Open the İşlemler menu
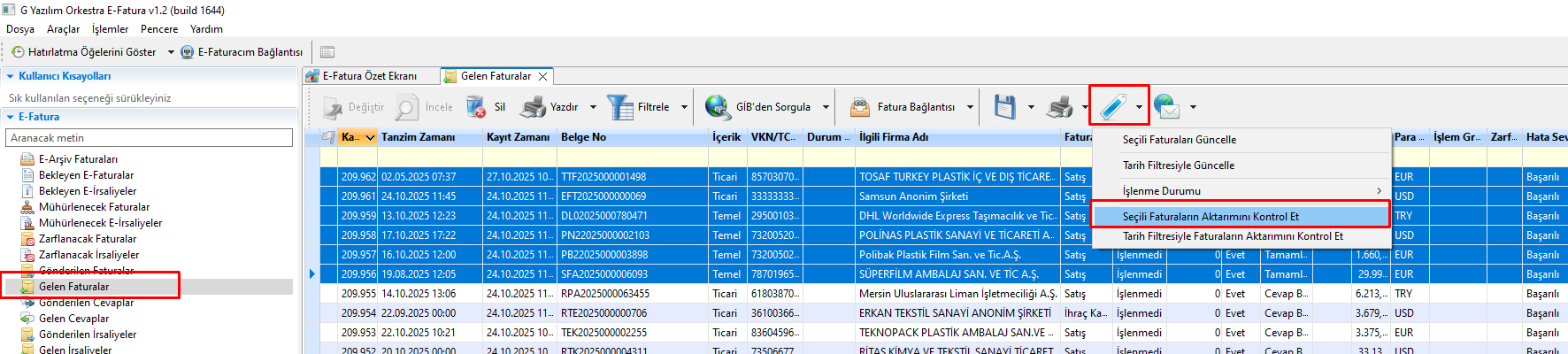Viewport: 1568px width, 354px height. [110, 29]
